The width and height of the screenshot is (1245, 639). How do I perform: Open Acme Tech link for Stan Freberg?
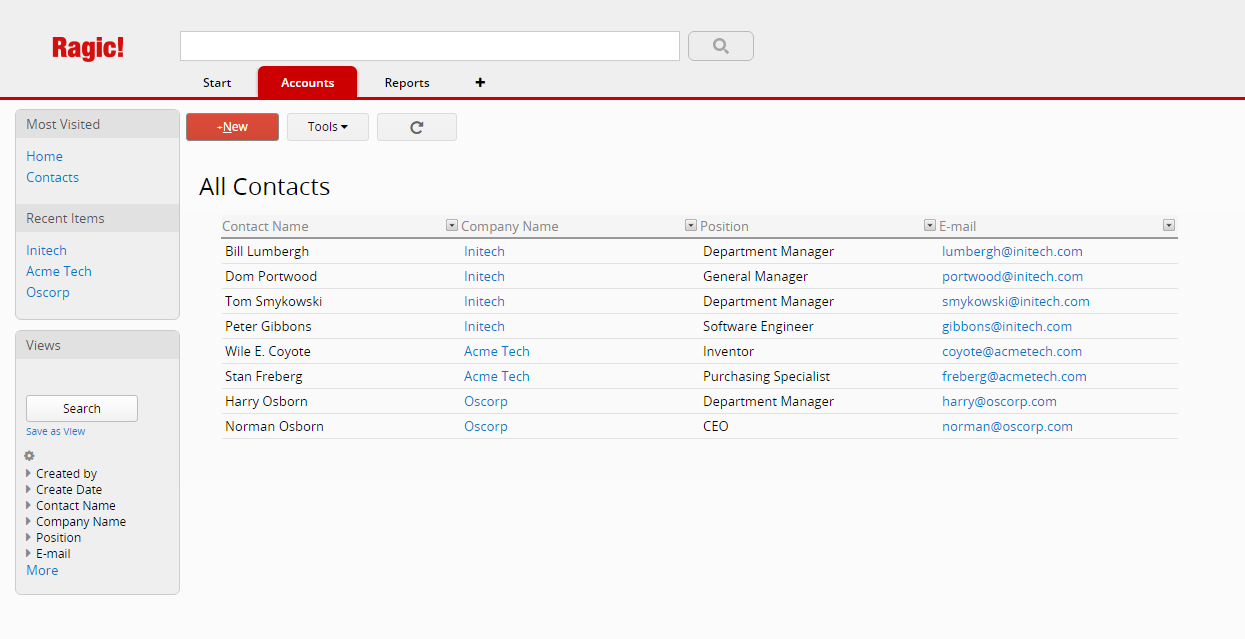coord(497,377)
